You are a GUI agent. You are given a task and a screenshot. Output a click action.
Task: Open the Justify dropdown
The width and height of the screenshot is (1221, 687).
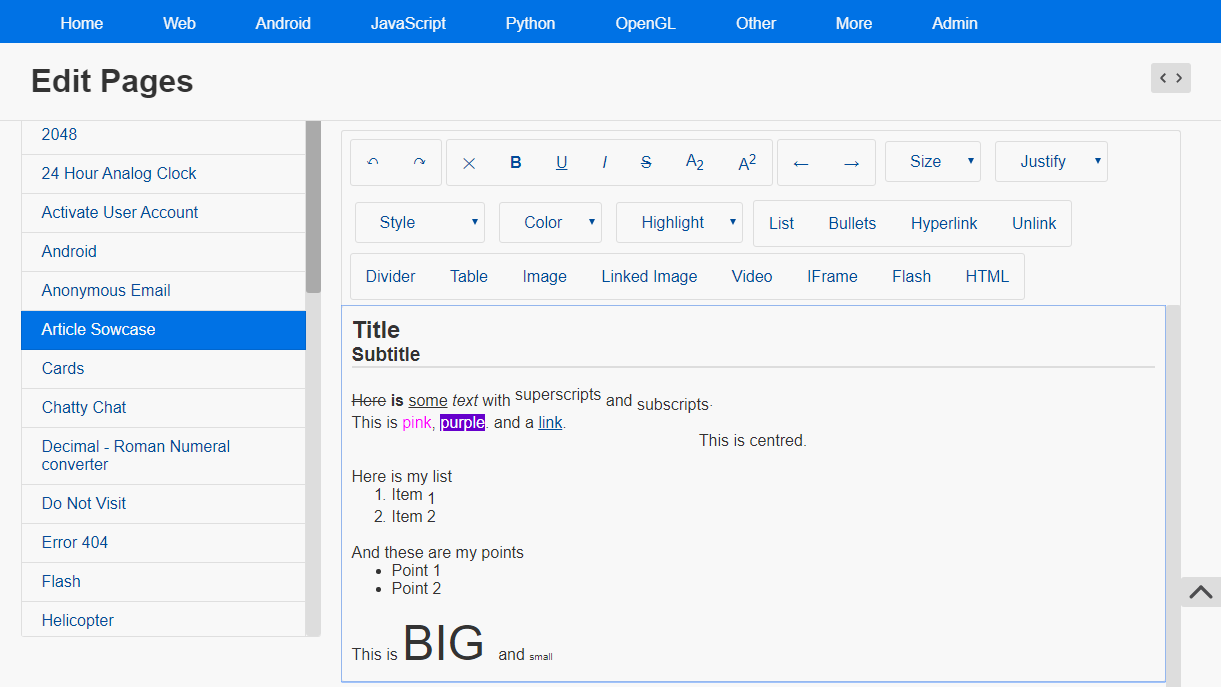click(1050, 162)
